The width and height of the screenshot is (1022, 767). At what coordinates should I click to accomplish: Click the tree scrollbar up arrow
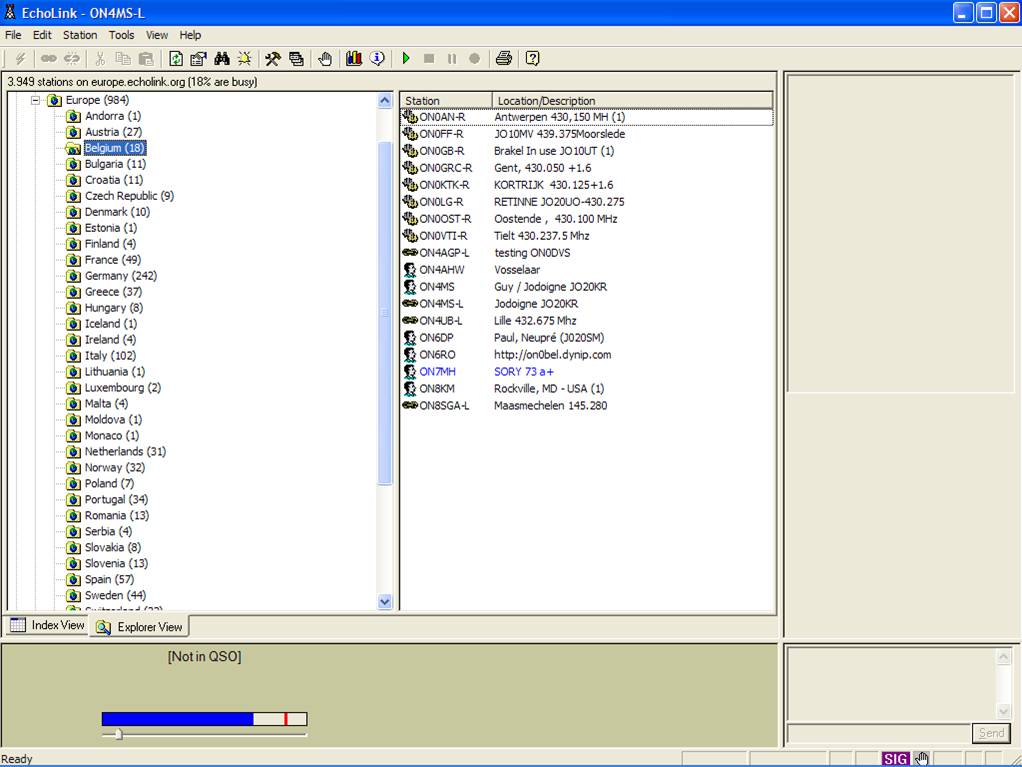pyautogui.click(x=385, y=100)
